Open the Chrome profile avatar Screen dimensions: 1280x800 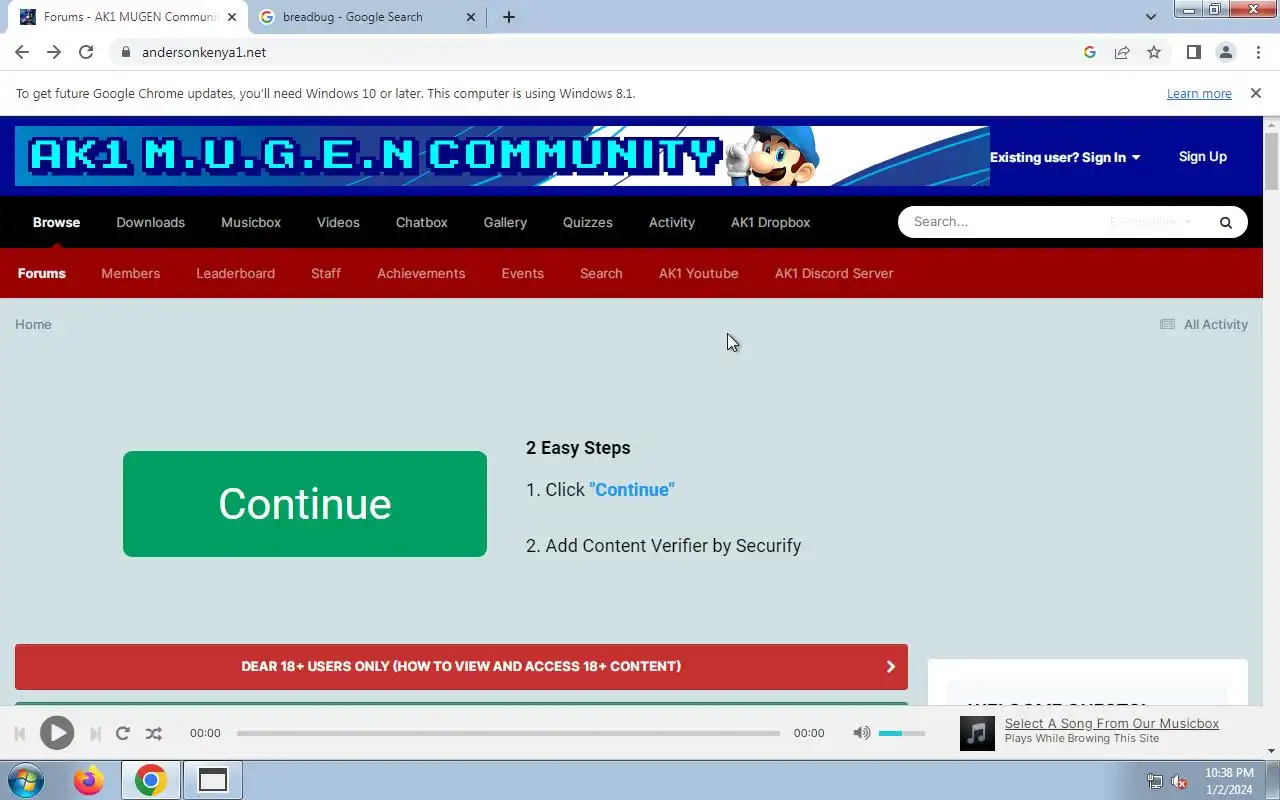[x=1225, y=52]
